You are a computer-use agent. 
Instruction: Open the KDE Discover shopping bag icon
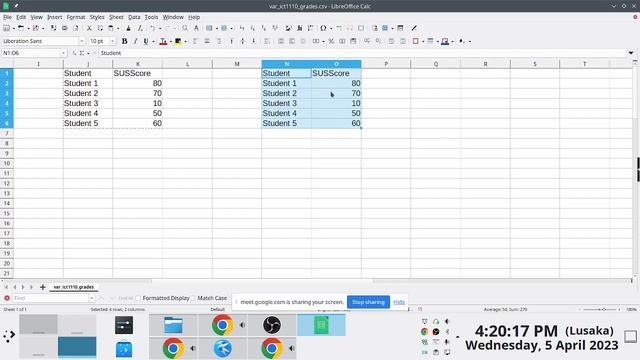point(124,349)
